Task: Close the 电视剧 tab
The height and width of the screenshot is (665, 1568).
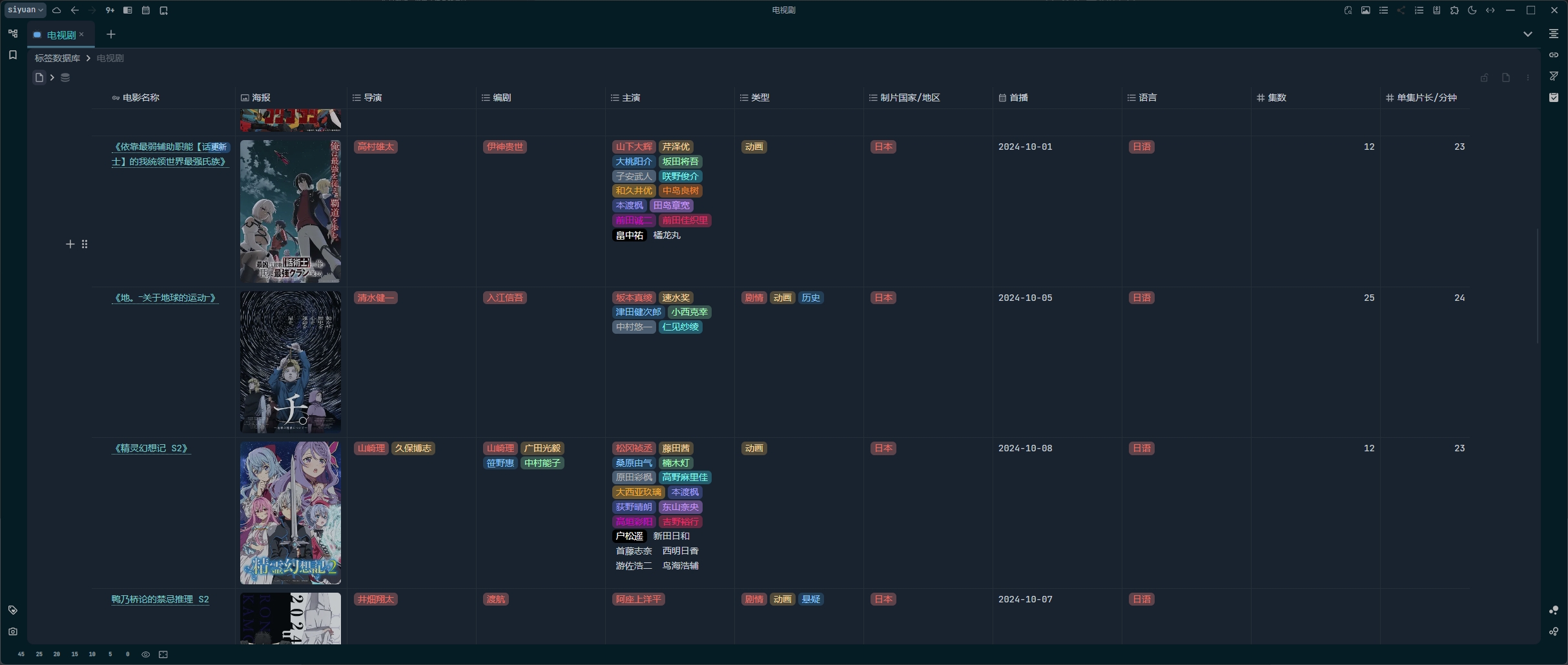Action: coord(81,35)
